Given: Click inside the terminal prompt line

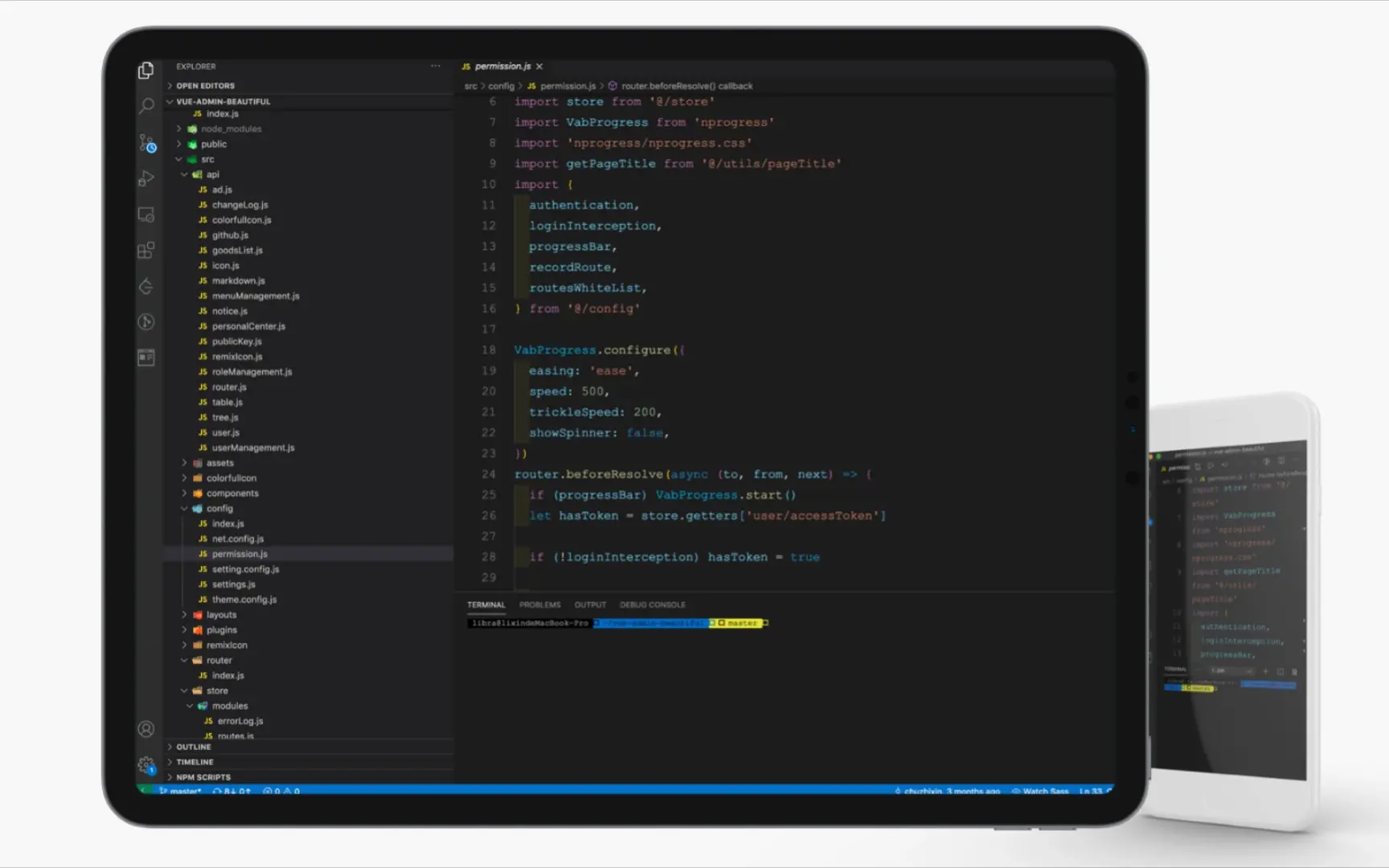Looking at the screenshot, I should pos(617,623).
